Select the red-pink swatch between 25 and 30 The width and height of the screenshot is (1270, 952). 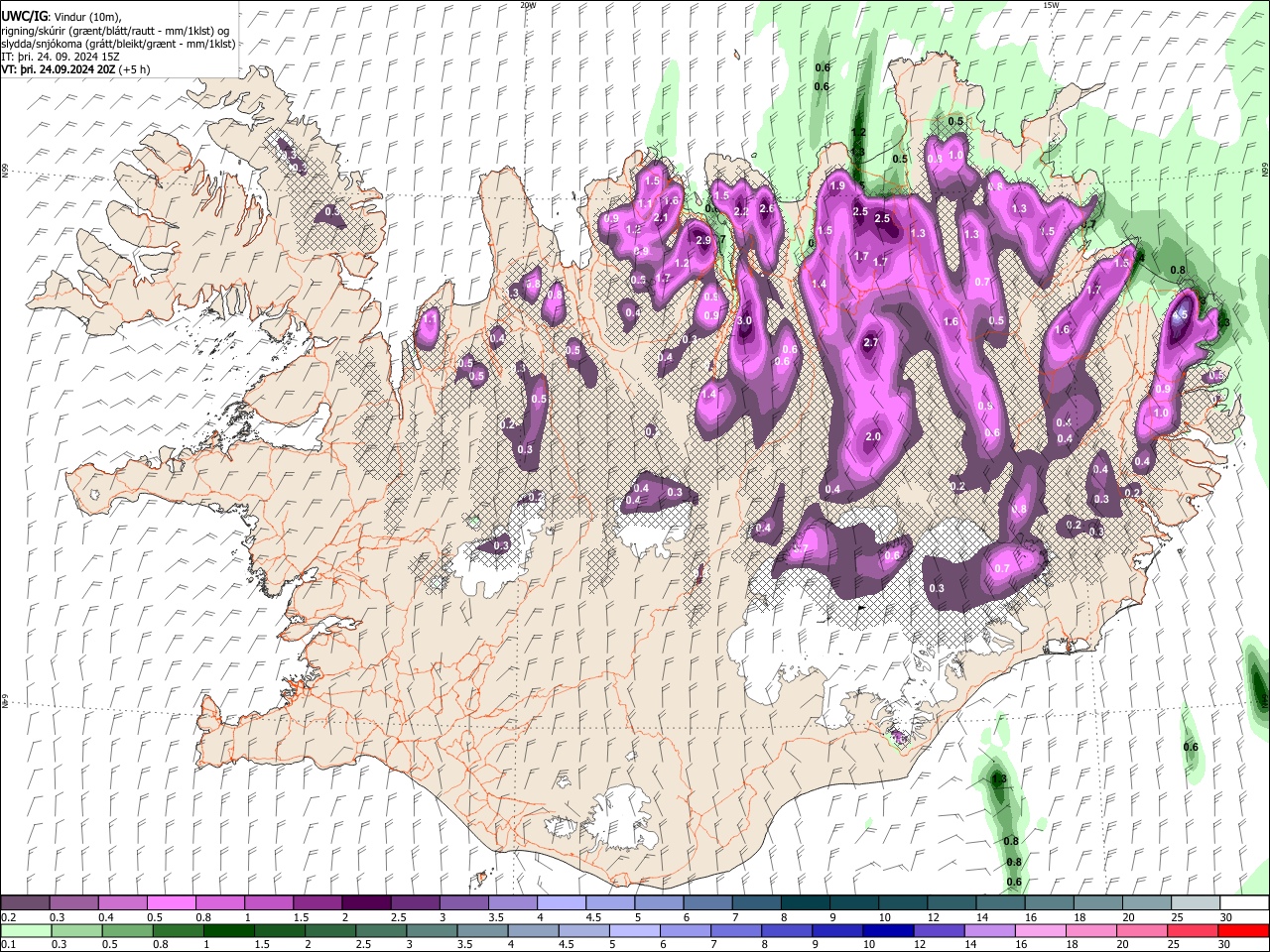(x=1192, y=931)
